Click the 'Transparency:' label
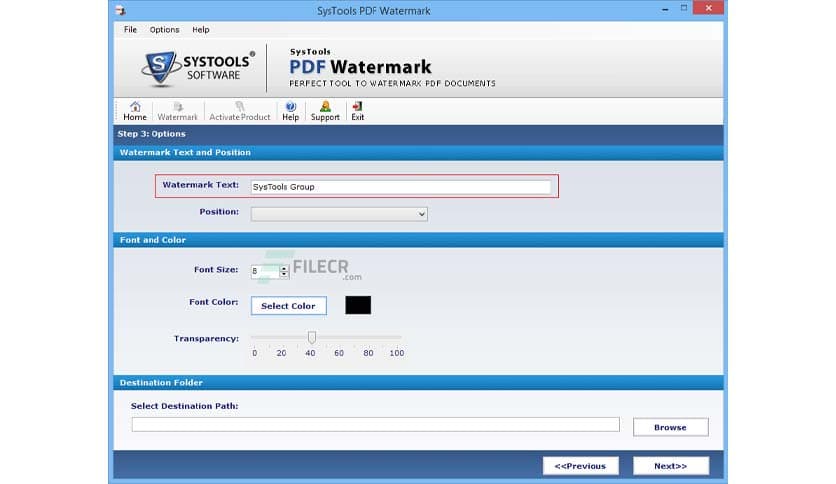836x484 pixels. click(206, 338)
